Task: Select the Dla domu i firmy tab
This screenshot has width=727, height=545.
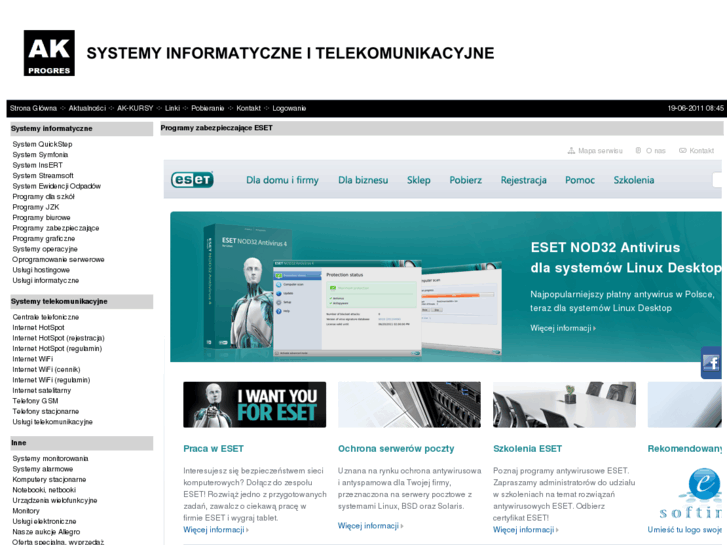Action: point(282,180)
